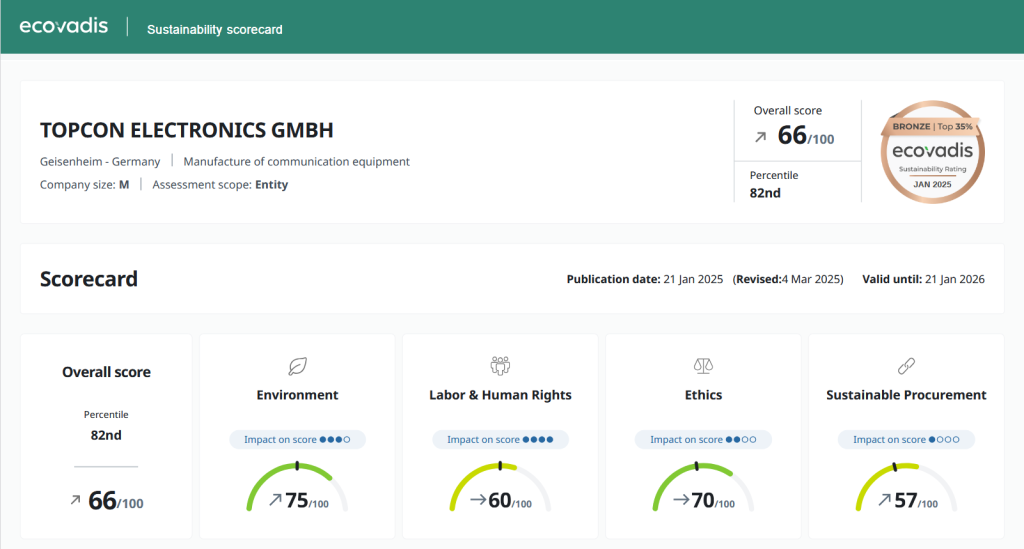Image resolution: width=1024 pixels, height=549 pixels.
Task: Click the Ethics card heading
Action: 703,395
